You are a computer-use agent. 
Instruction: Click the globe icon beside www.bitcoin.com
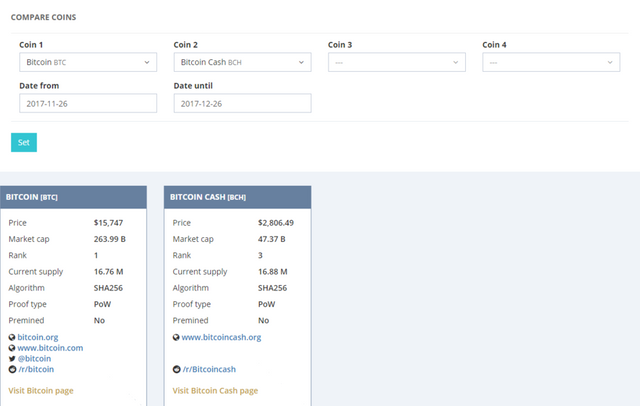[12, 348]
